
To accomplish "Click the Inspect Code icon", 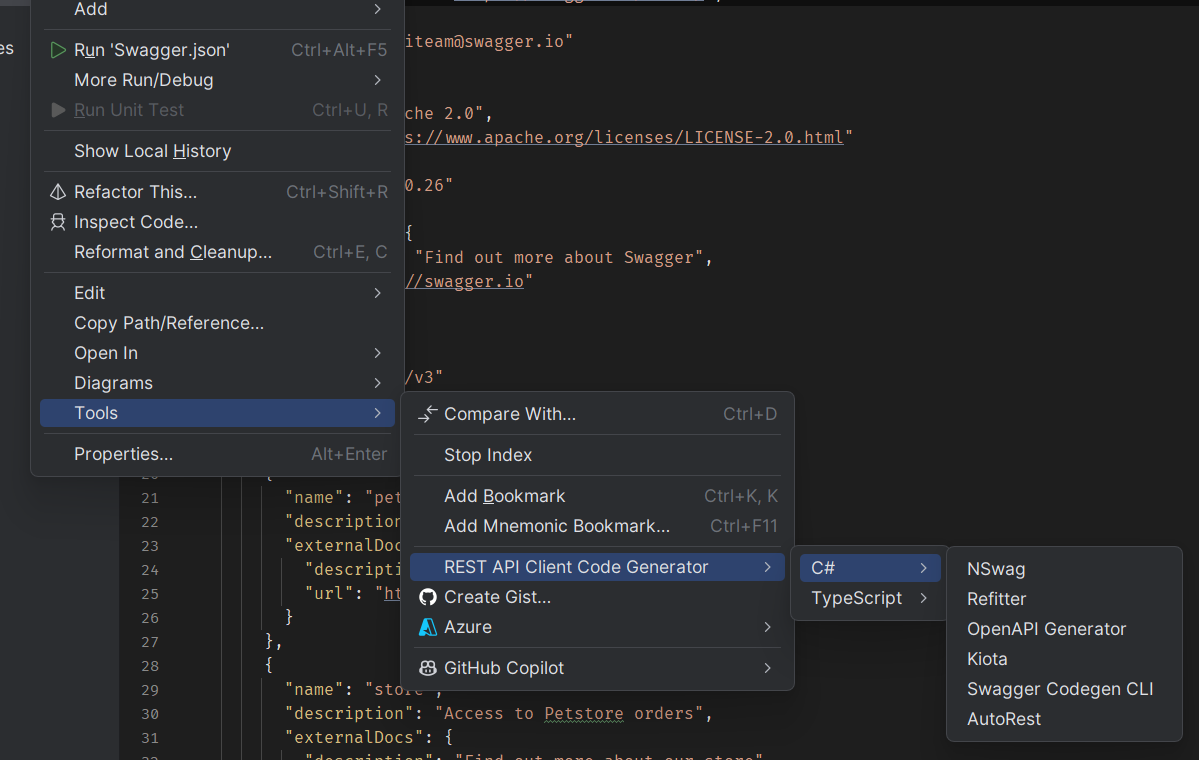I will [x=58, y=222].
